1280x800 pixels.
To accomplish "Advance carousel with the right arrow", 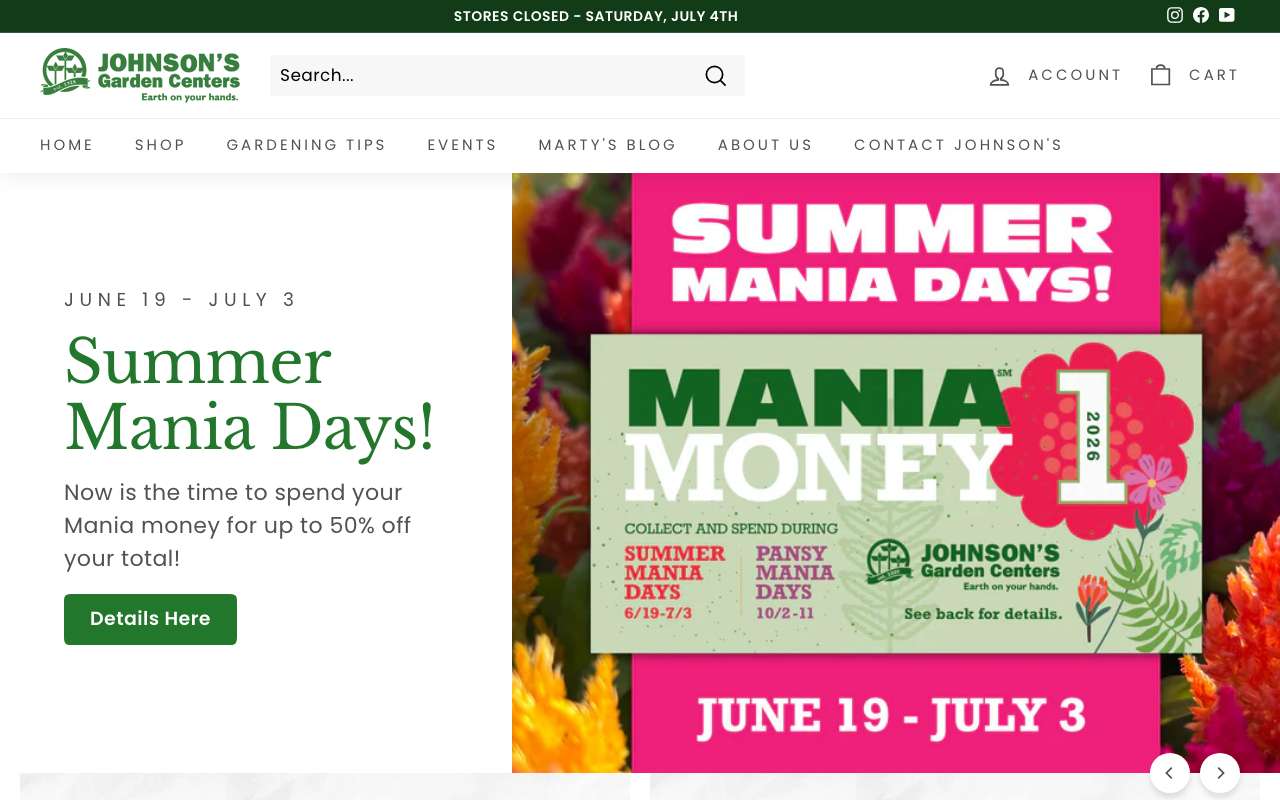I will [x=1220, y=773].
